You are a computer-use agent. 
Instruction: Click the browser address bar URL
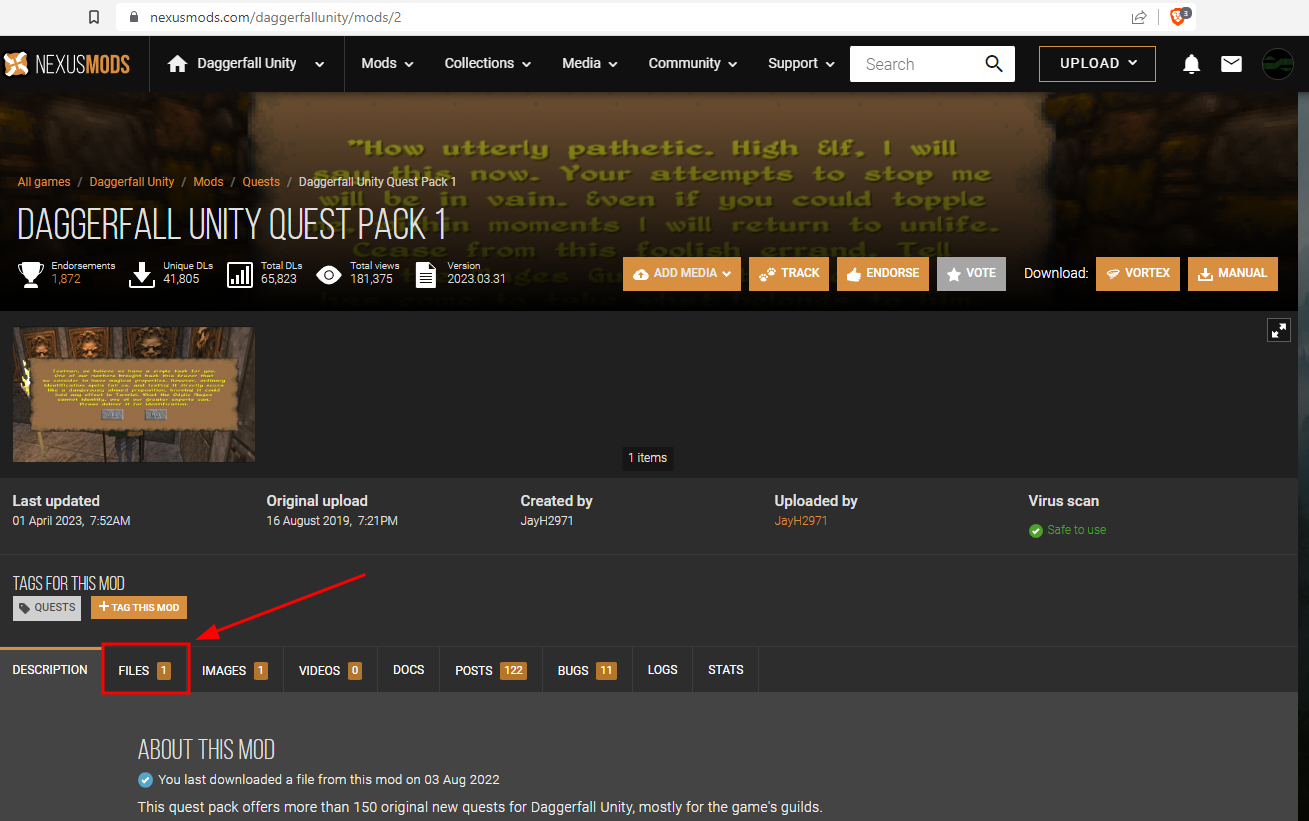[277, 17]
